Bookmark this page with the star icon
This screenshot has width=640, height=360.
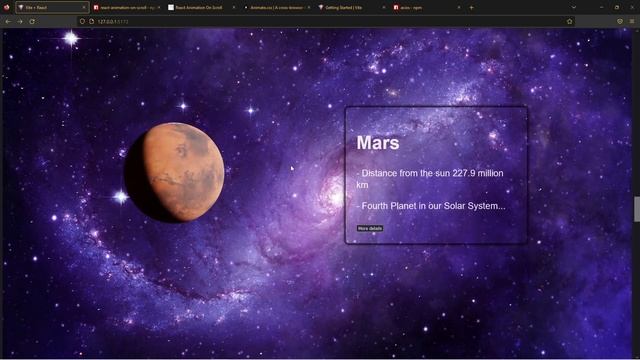pos(569,21)
